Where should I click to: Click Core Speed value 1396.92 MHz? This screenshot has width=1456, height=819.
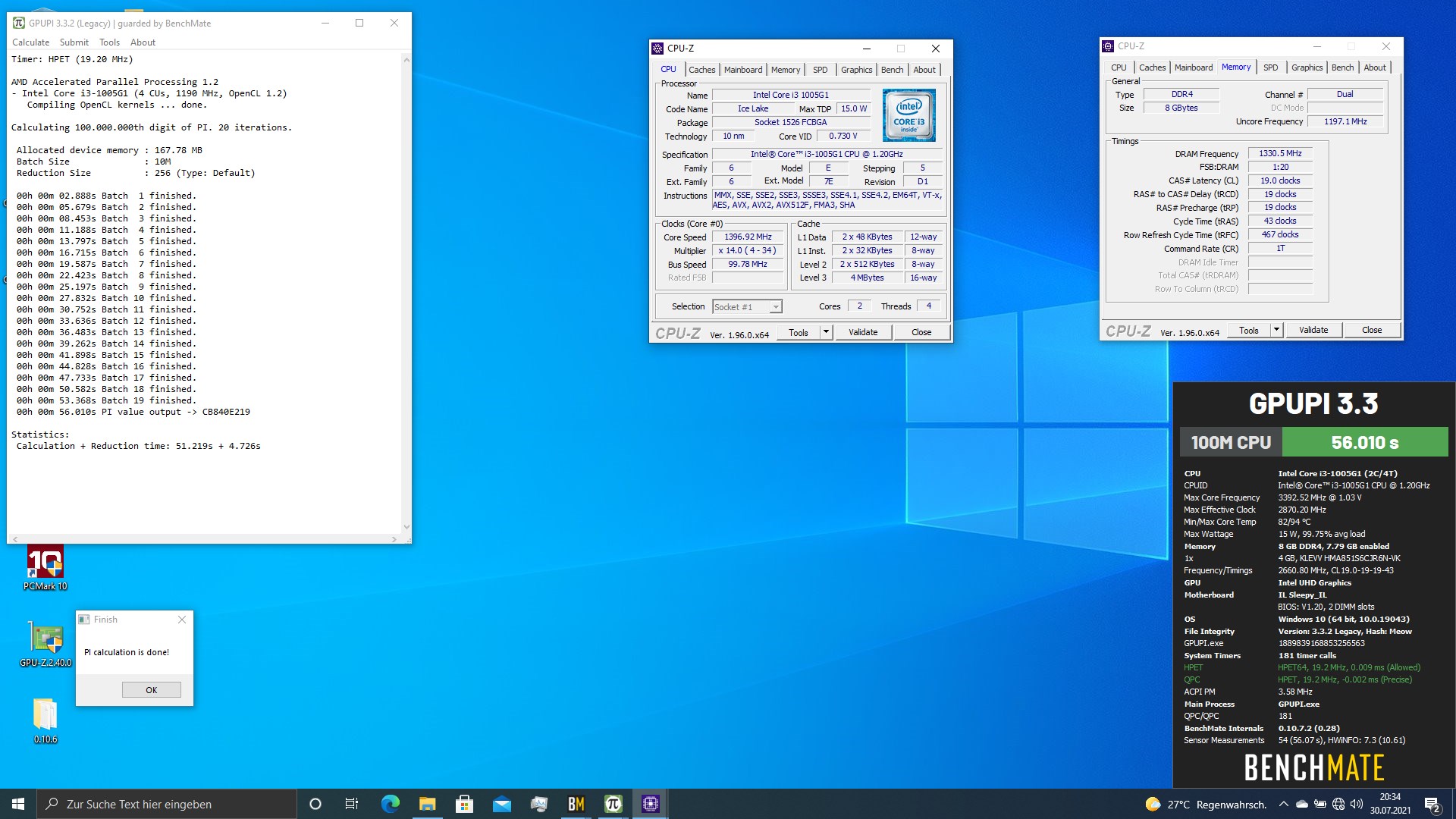[748, 237]
